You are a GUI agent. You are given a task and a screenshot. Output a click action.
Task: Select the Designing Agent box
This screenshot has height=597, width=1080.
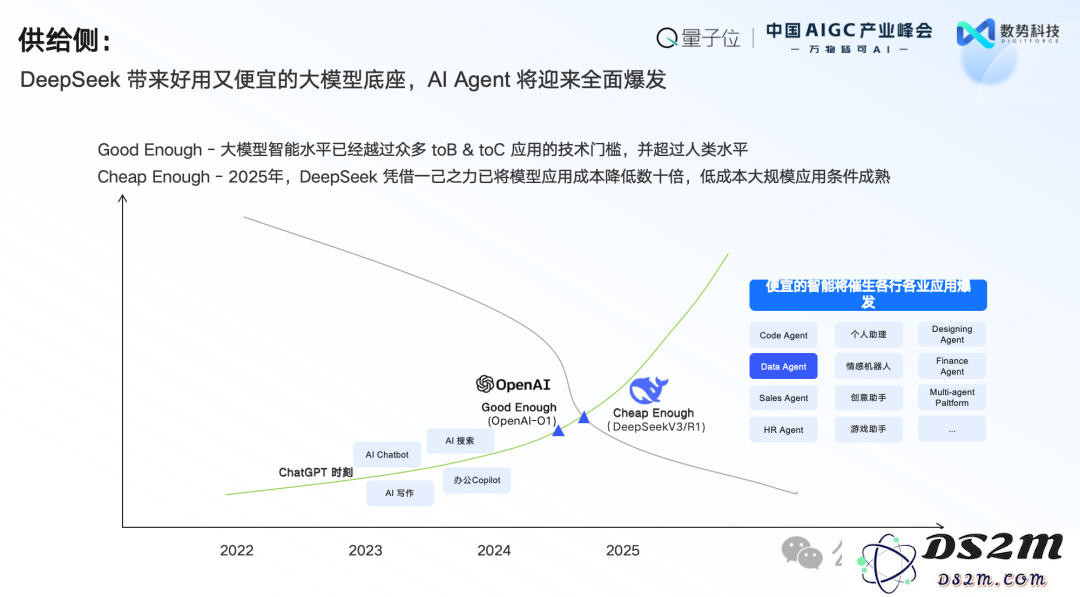(952, 334)
